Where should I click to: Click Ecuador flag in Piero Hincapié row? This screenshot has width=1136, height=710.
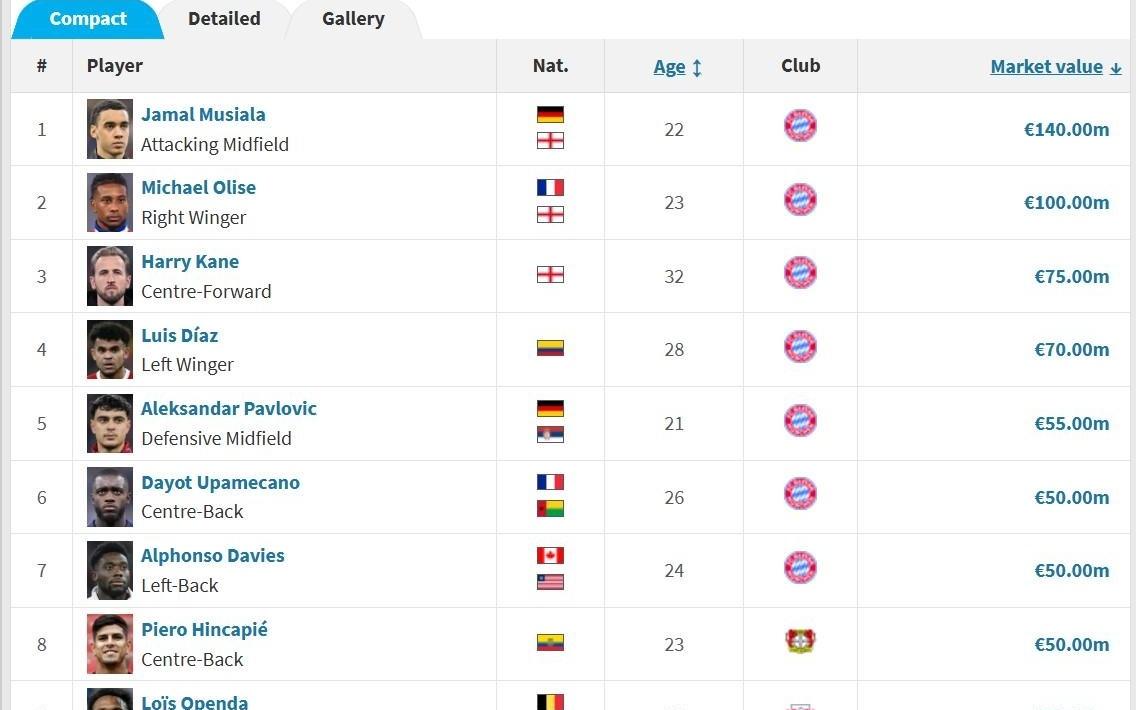(550, 642)
